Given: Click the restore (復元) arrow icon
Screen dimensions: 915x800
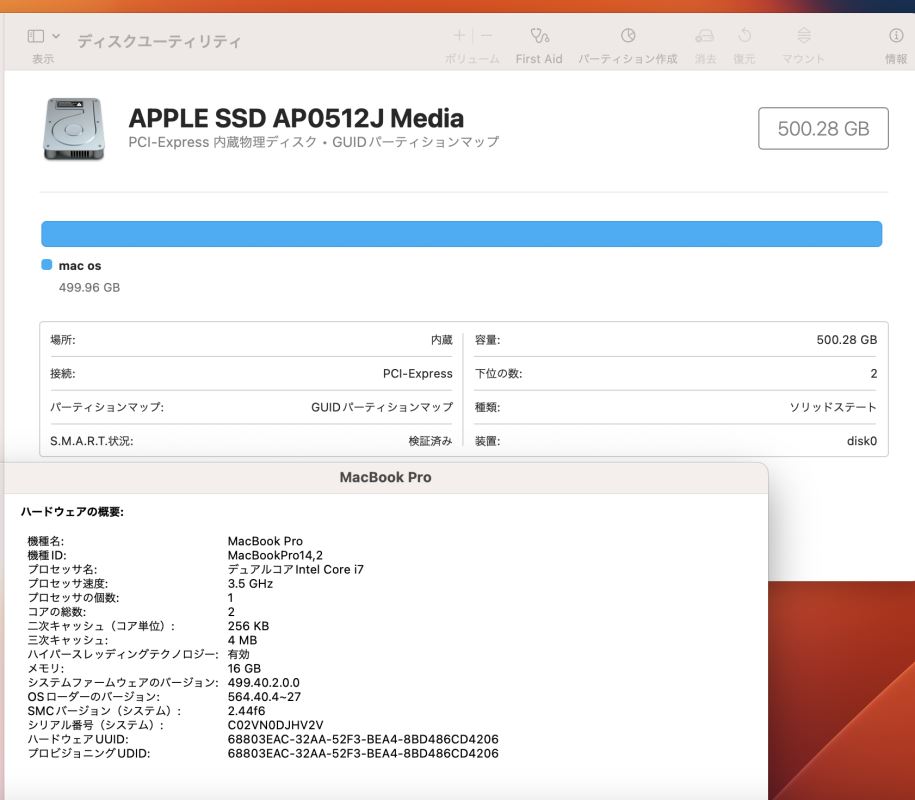Looking at the screenshot, I should coord(744,36).
